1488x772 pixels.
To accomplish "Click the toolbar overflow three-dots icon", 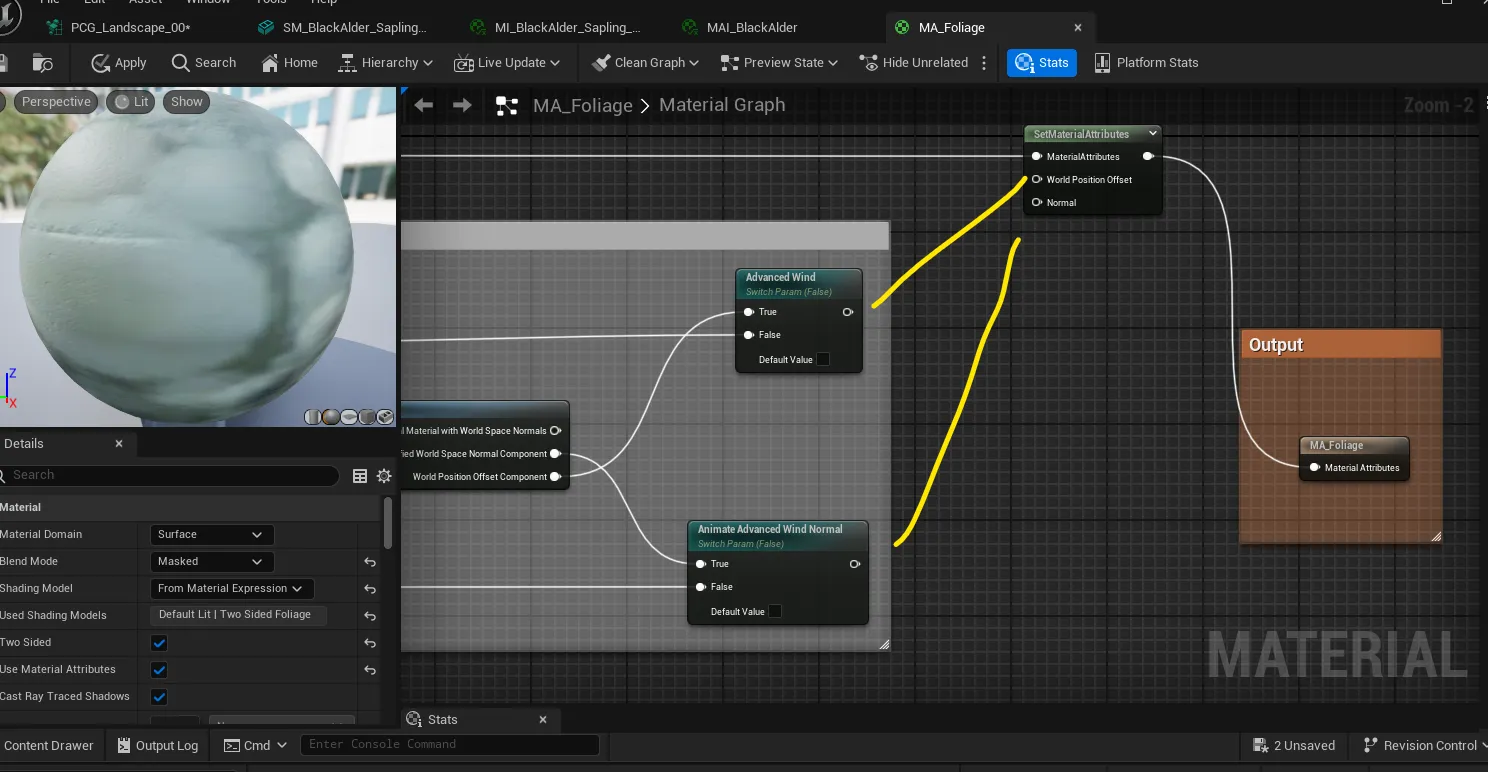I will (x=984, y=62).
